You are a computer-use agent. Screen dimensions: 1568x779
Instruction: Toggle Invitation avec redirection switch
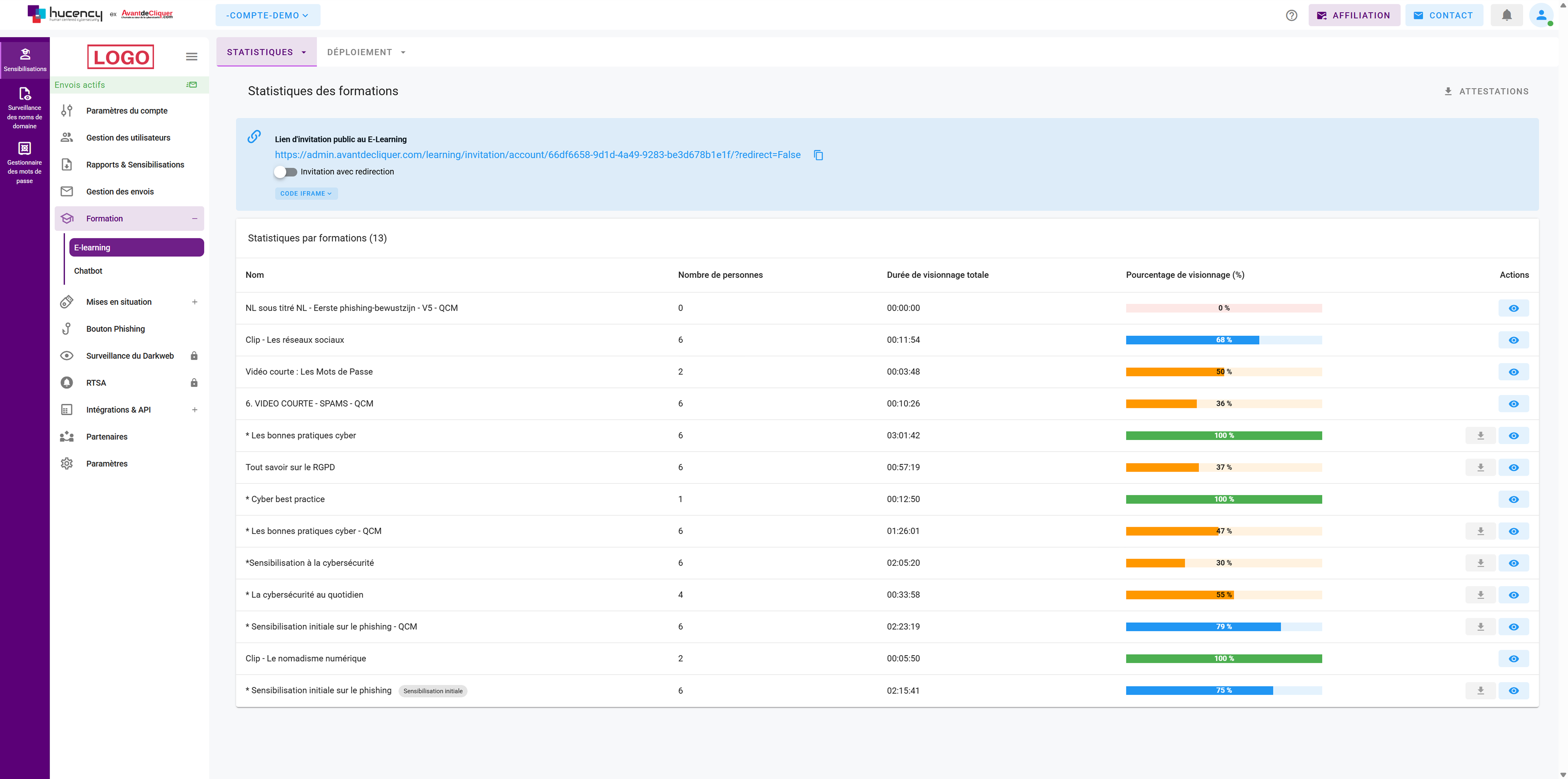(285, 172)
